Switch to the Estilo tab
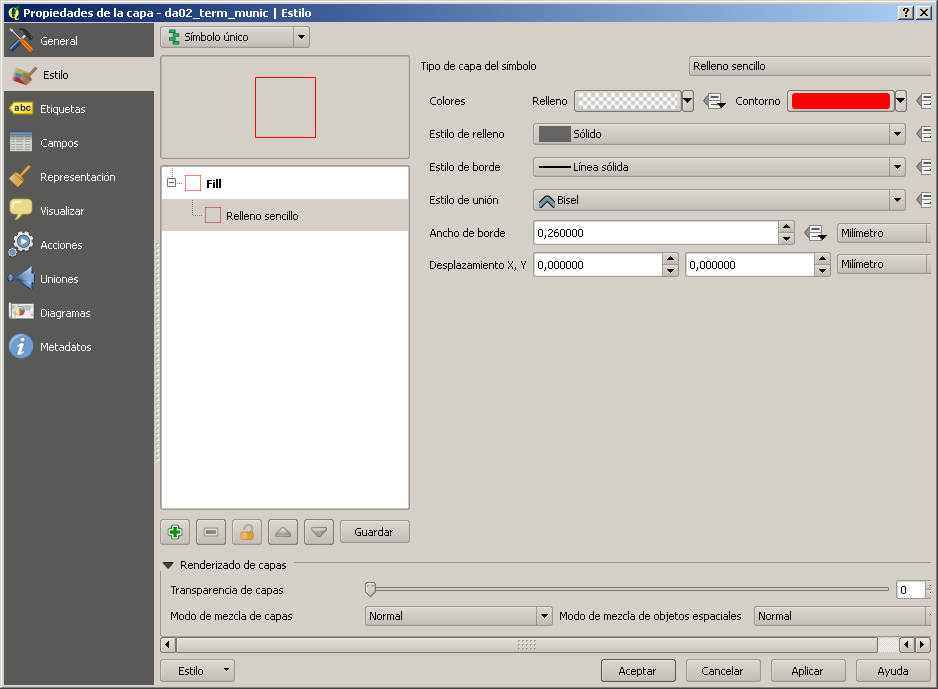This screenshot has height=689, width=938. coord(79,75)
